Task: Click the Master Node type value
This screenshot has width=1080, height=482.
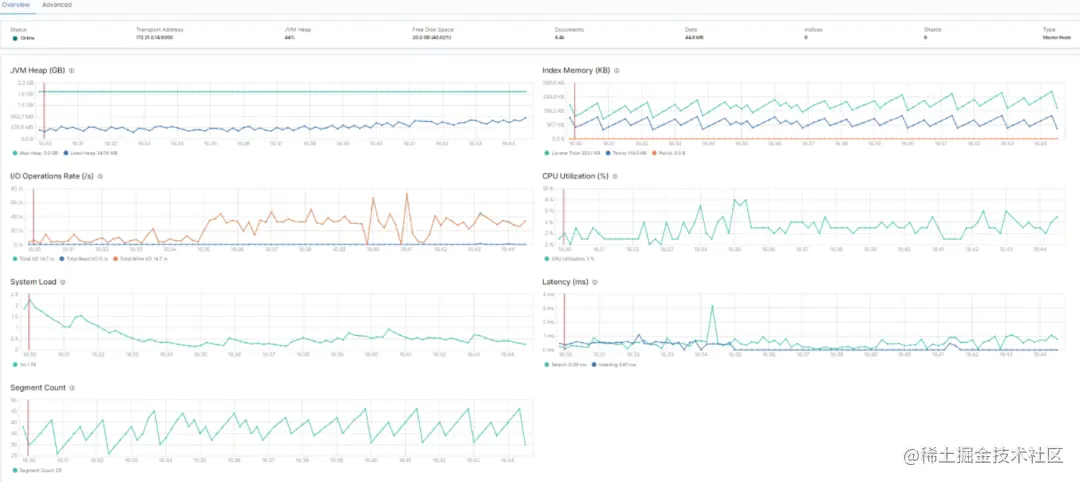Action: [1056, 37]
